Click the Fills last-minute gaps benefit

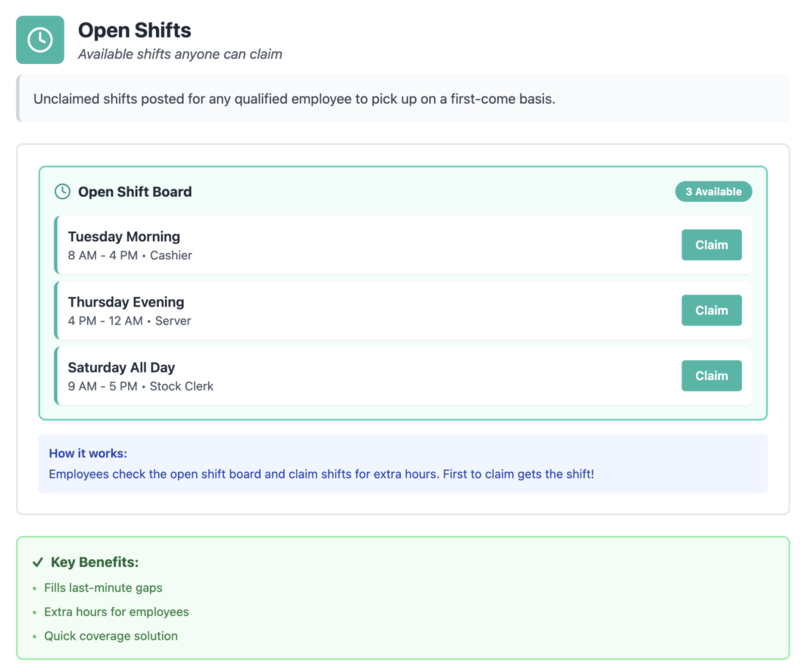(103, 588)
